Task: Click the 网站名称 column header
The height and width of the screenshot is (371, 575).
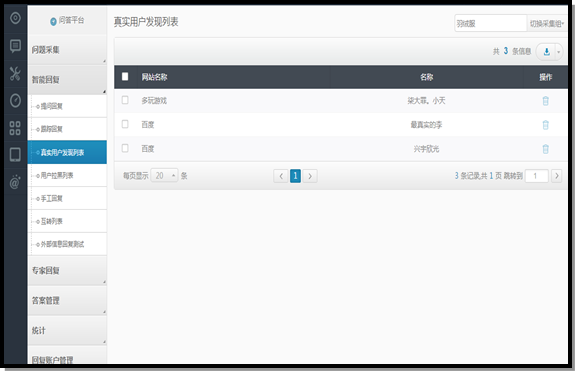Action: click(x=154, y=77)
